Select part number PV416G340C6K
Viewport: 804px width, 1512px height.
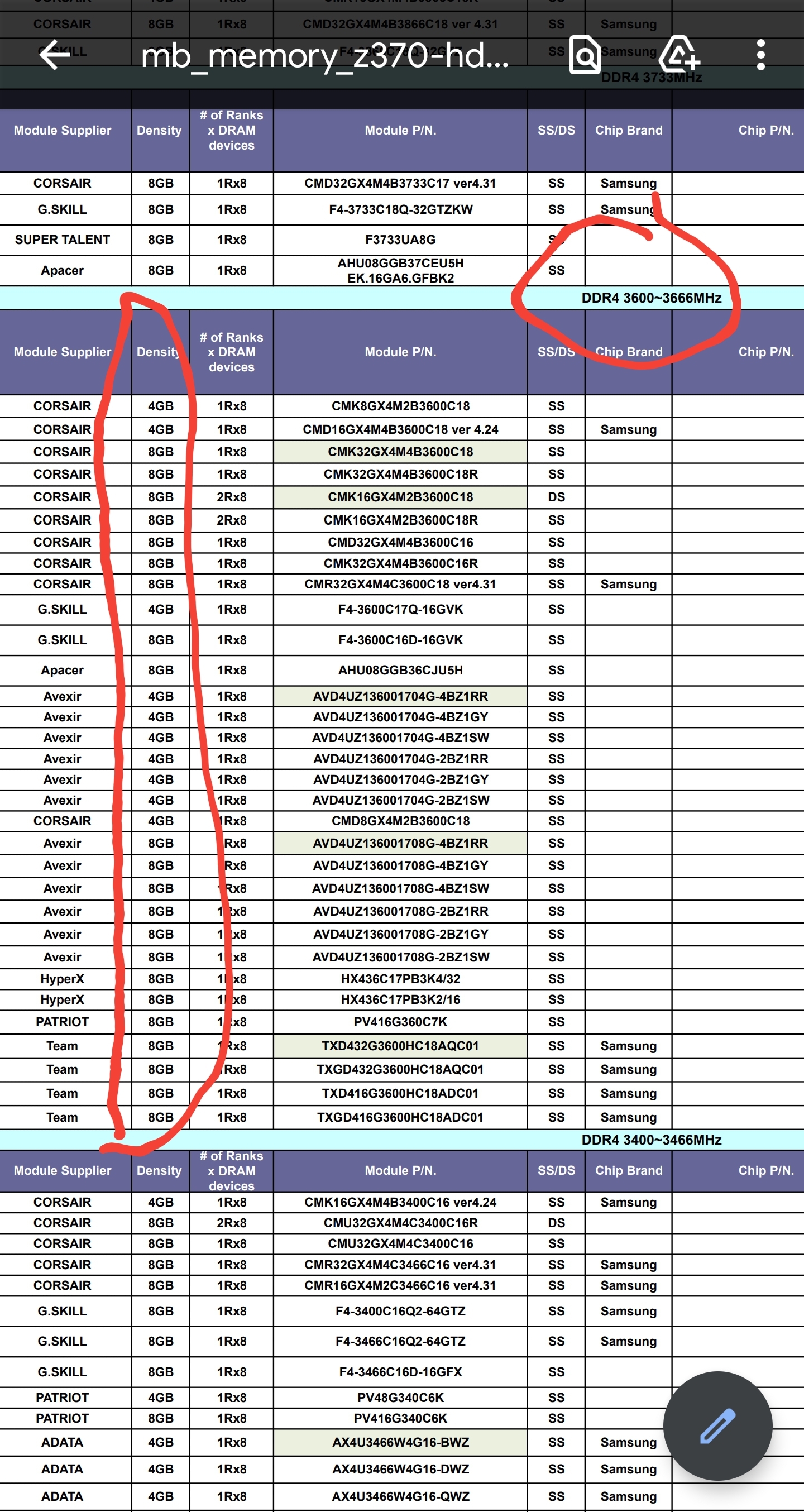click(400, 1418)
